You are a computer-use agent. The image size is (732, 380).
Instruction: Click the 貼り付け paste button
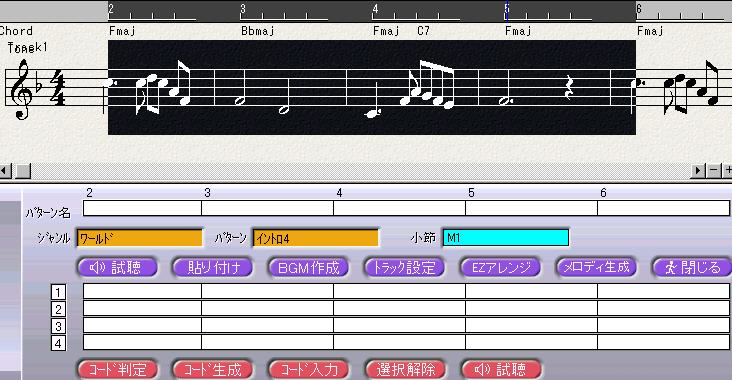tap(213, 267)
